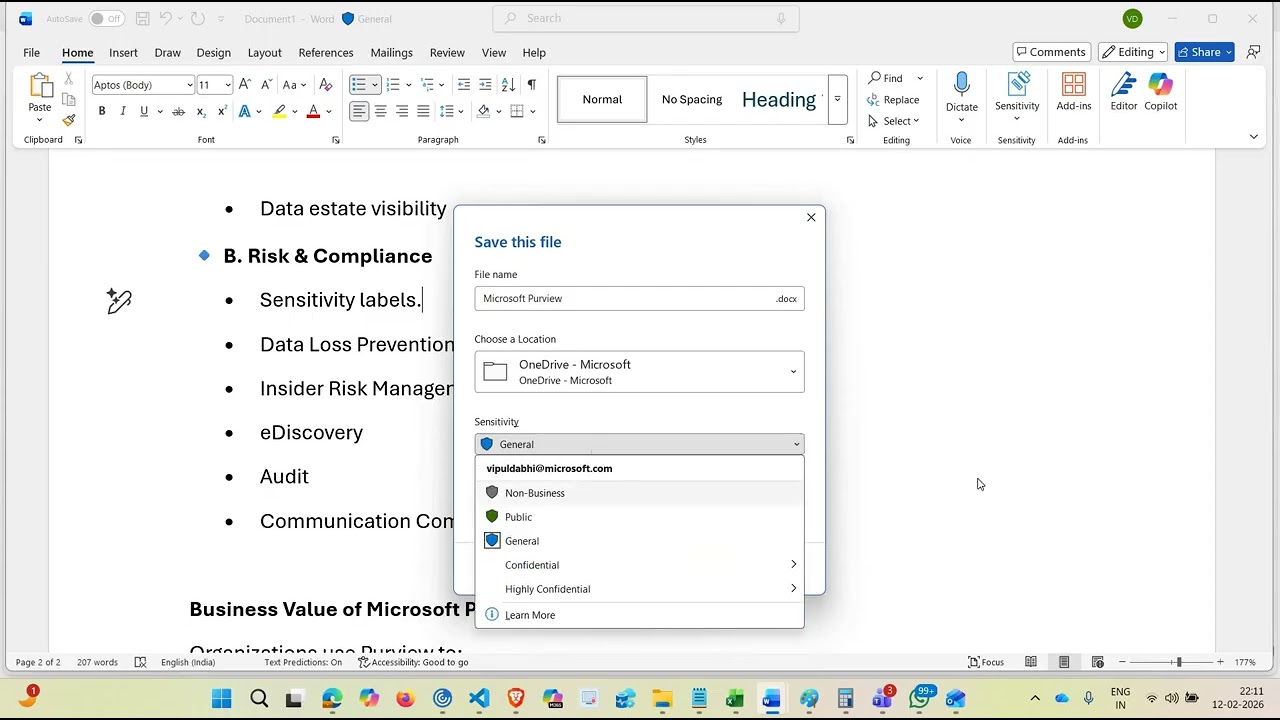Click the Format Painter brush icon
1280x720 pixels.
pos(68,120)
